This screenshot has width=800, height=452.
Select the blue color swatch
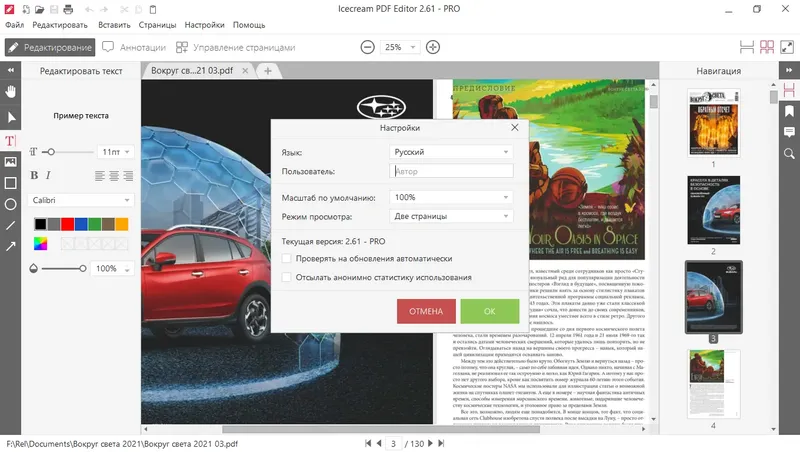pos(81,224)
